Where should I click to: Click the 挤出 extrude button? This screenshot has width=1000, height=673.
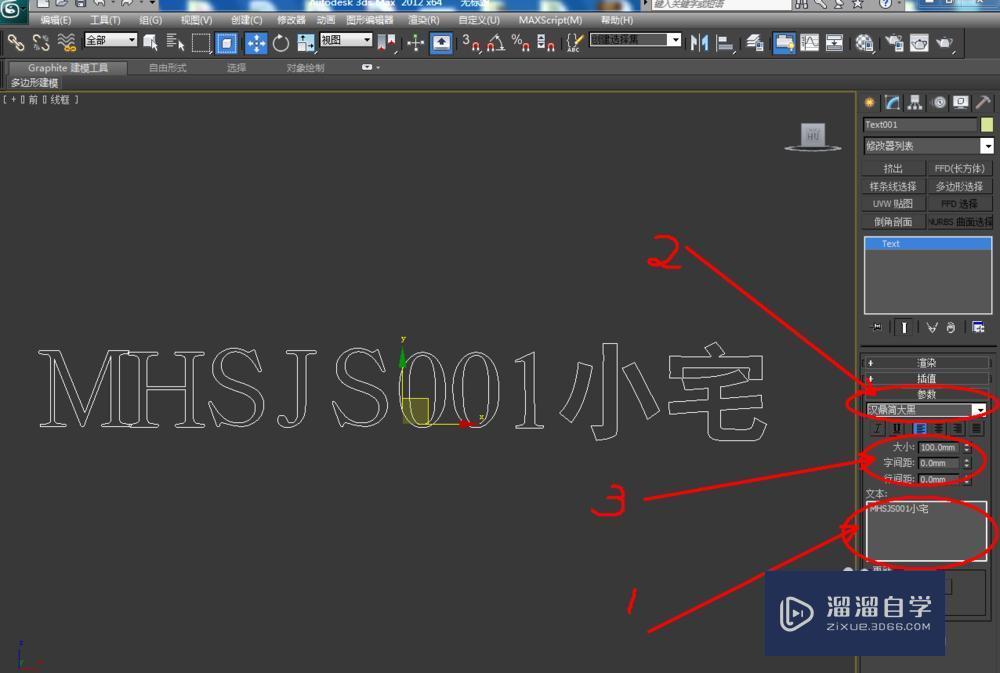coord(893,167)
